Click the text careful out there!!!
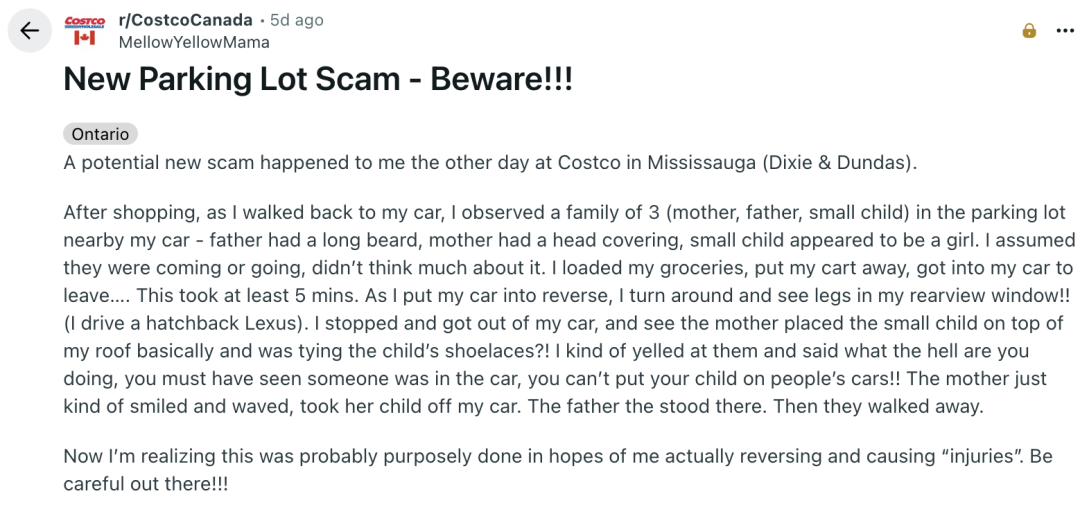Image resolution: width=1080 pixels, height=507 pixels. pyautogui.click(x=147, y=483)
